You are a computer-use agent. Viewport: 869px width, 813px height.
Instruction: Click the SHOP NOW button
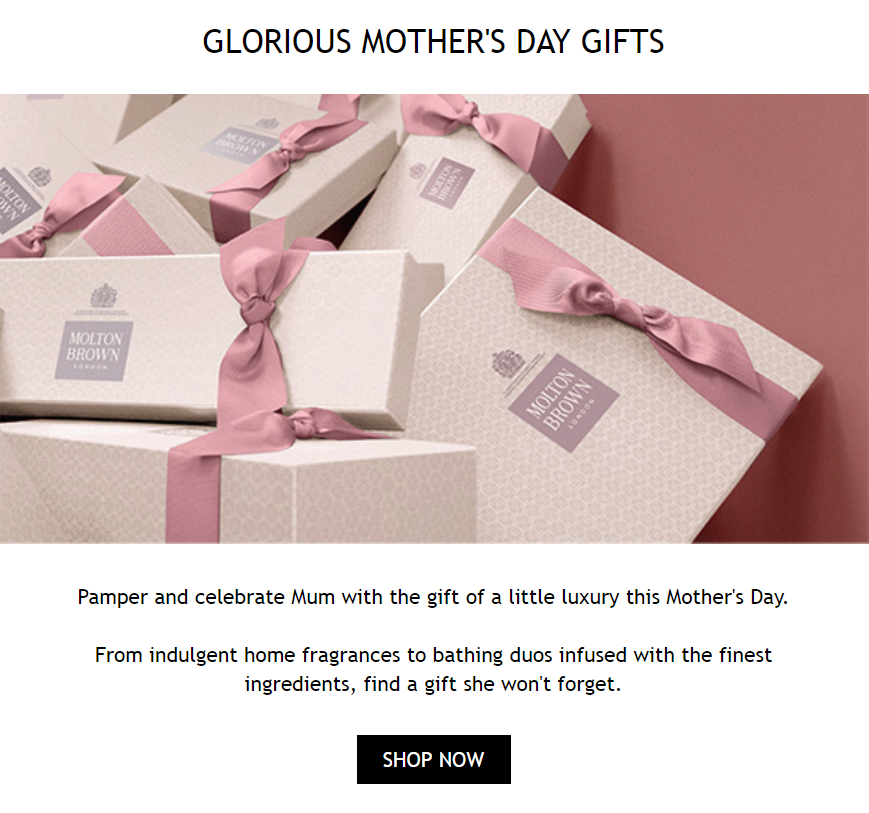(x=433, y=759)
